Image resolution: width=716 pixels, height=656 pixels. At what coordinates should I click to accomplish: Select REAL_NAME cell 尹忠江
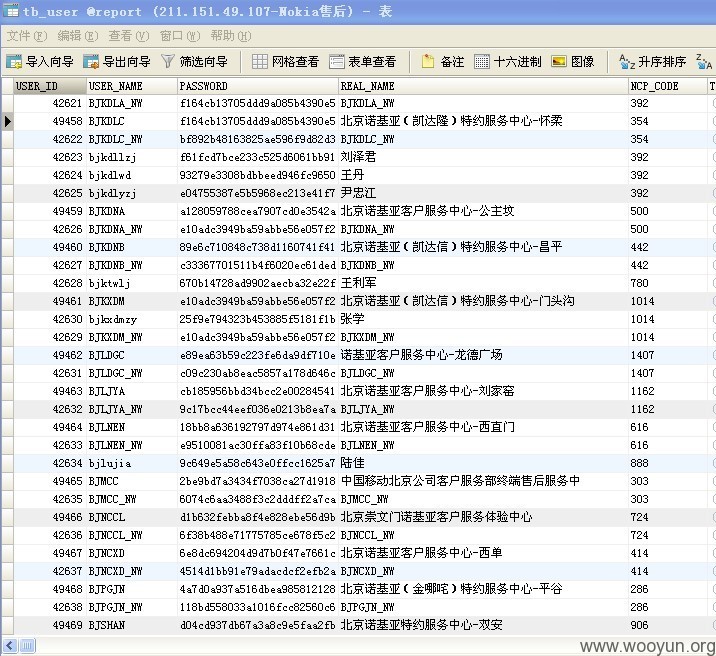(x=483, y=193)
